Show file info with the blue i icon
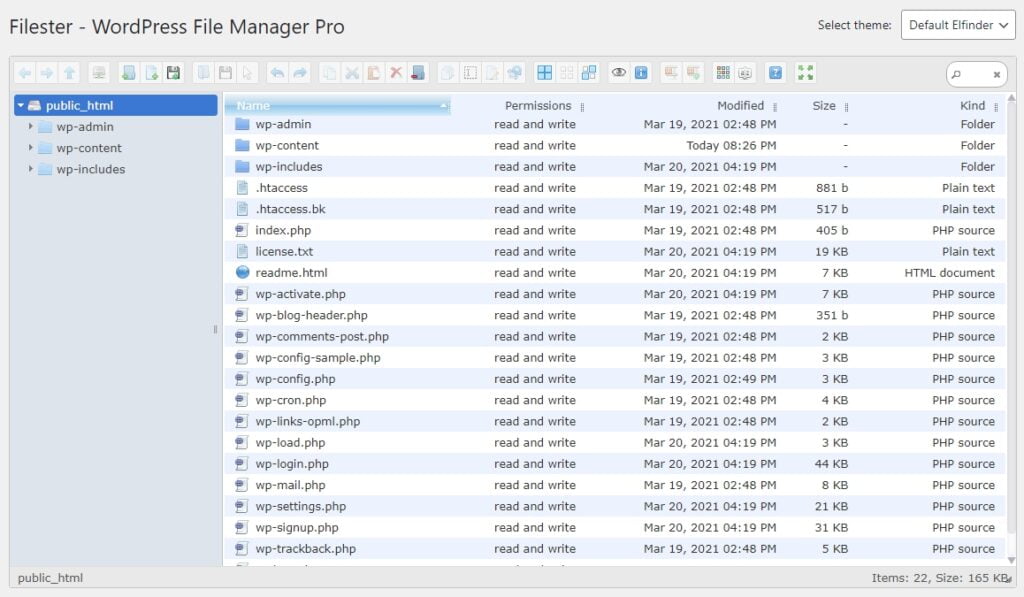 tap(640, 73)
